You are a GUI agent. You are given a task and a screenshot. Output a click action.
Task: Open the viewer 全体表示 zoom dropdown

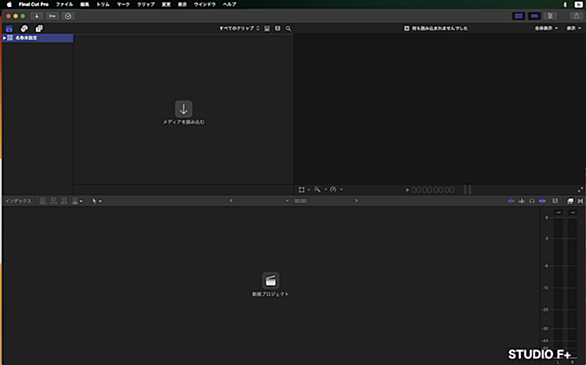click(546, 28)
